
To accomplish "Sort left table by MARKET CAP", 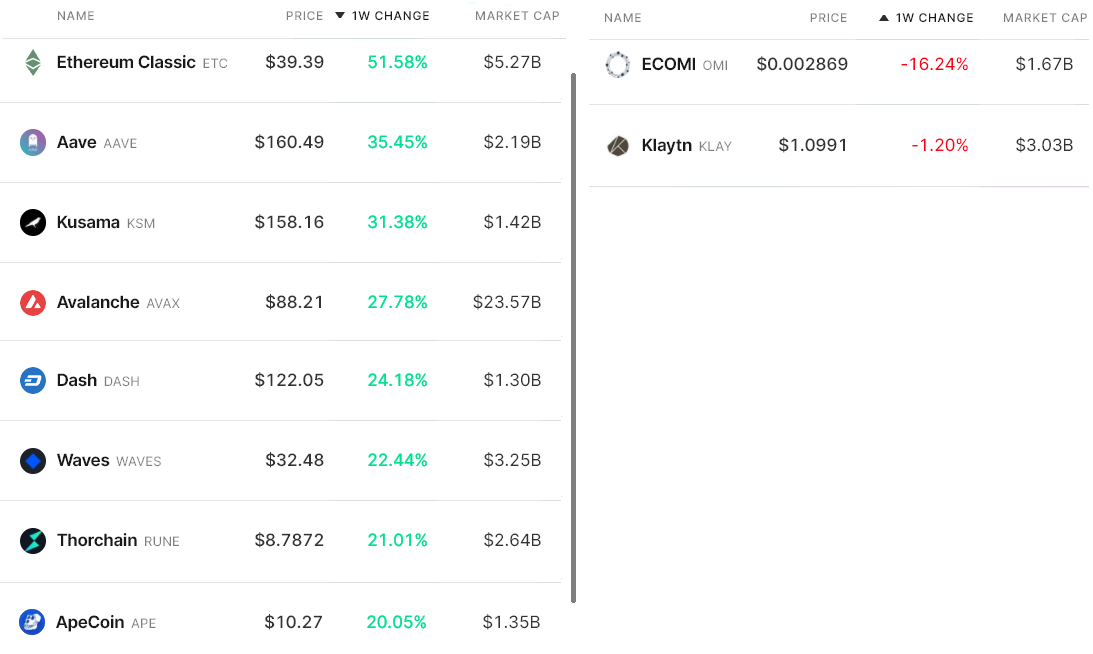I will tap(517, 15).
